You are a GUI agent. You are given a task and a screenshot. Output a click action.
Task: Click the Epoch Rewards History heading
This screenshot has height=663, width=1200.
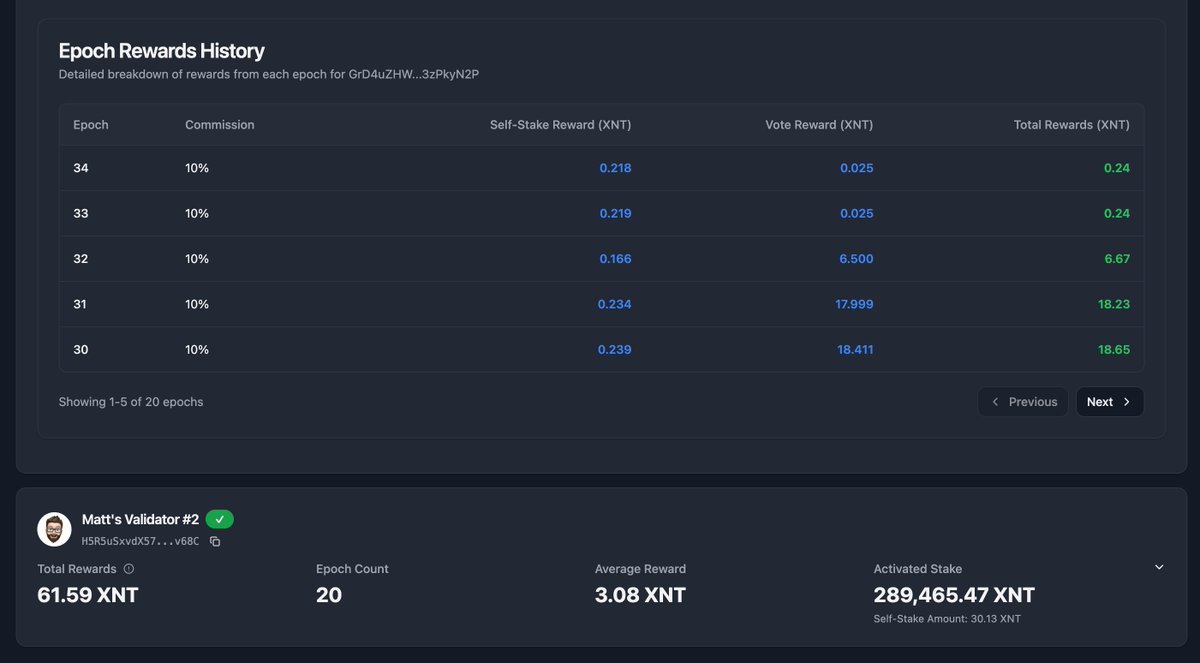pos(162,51)
